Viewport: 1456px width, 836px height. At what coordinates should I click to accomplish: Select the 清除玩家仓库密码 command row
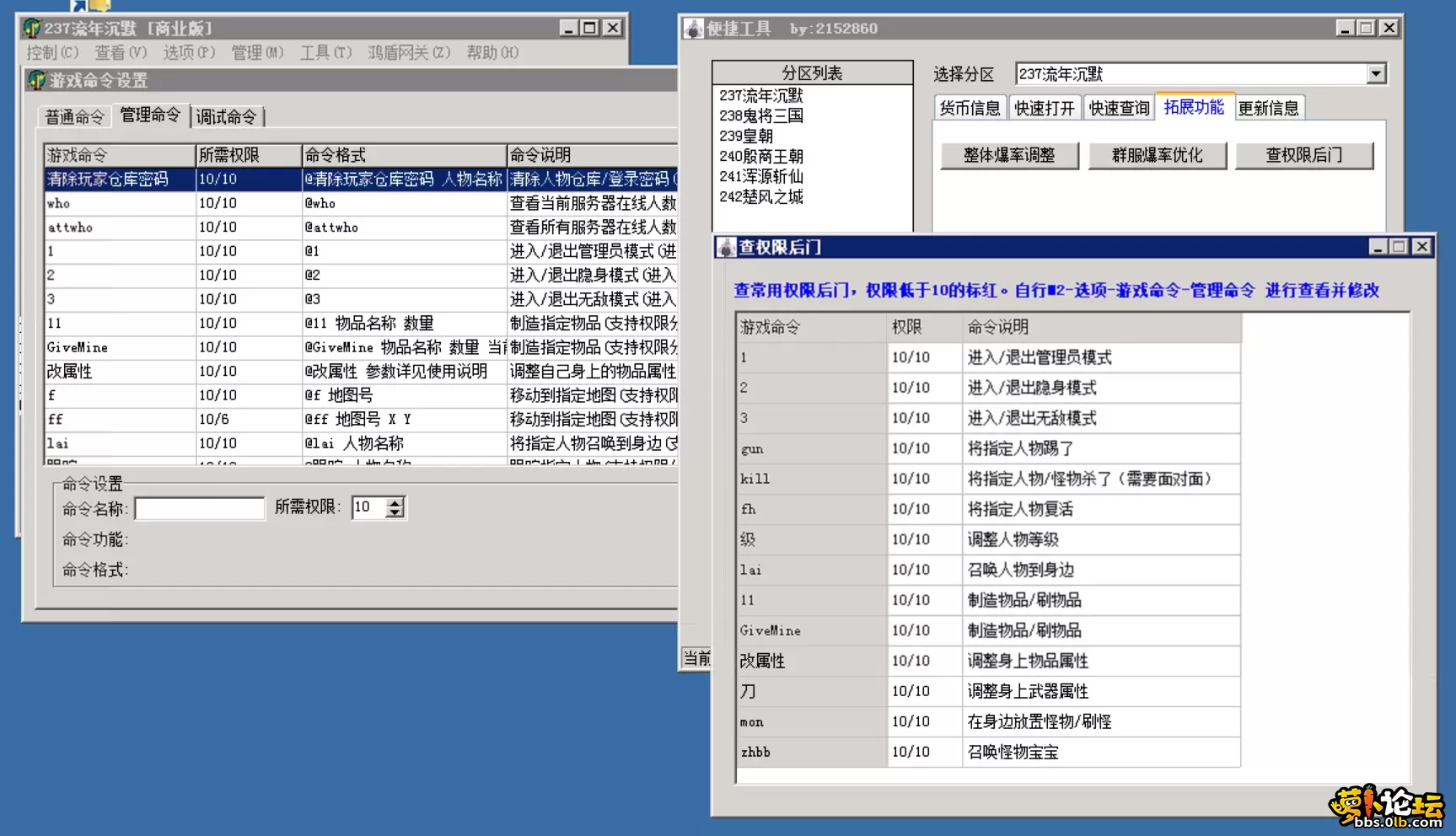[361, 180]
